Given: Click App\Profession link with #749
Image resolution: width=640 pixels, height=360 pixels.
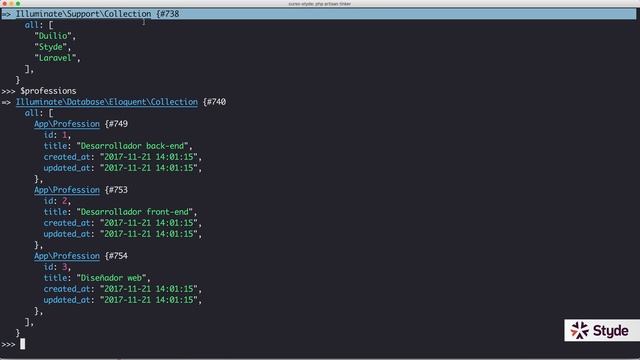Looking at the screenshot, I should point(67,124).
